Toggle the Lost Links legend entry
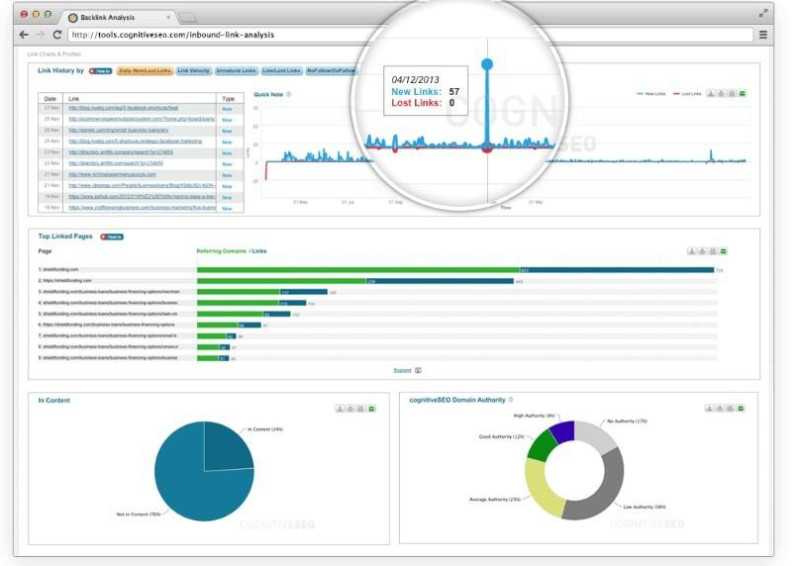 (687, 94)
